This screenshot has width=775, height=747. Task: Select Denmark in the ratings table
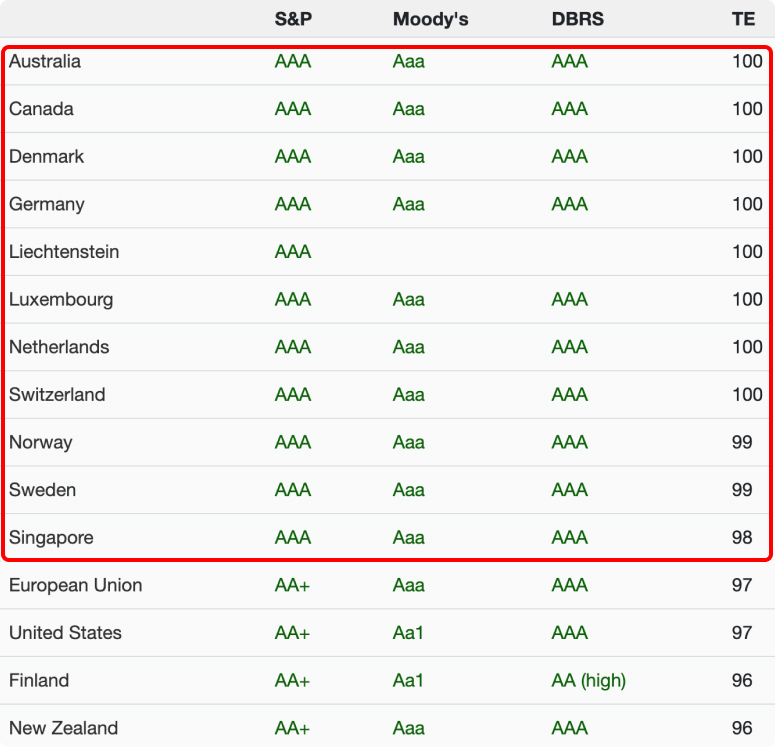coord(46,157)
